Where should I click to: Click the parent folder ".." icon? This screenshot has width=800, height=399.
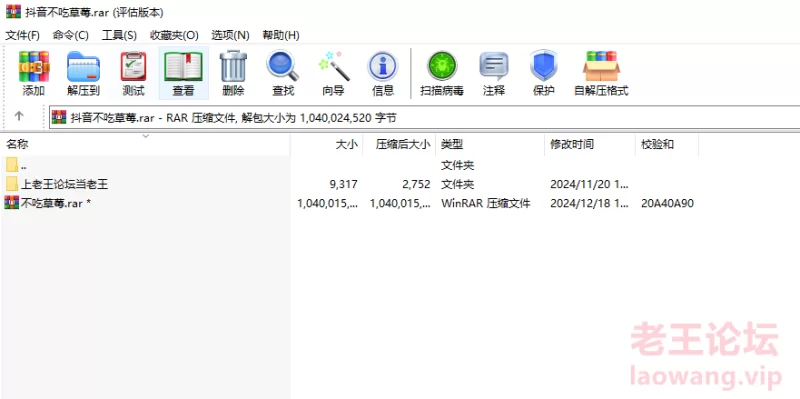coord(12,165)
